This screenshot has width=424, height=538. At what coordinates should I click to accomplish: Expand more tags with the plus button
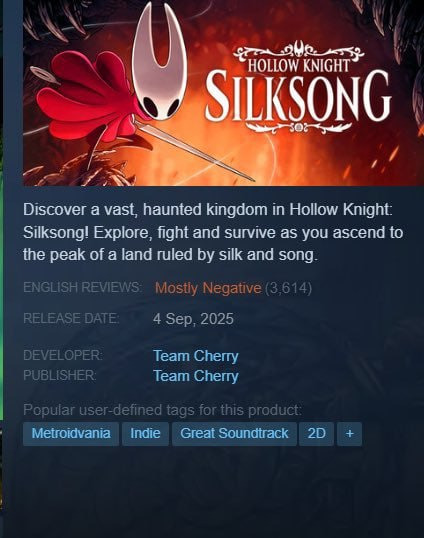349,434
